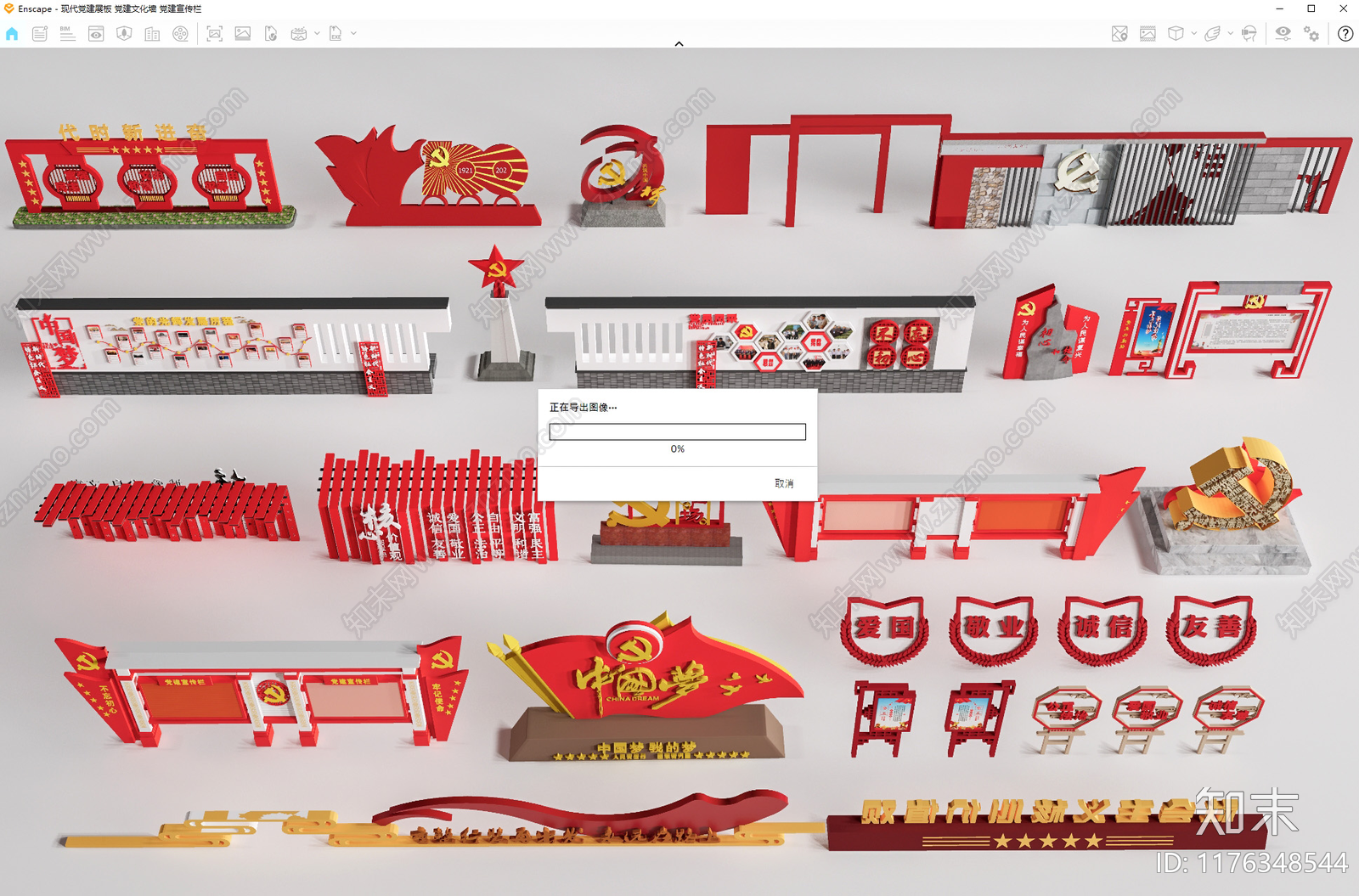Screen dimensions: 1359x896
Task: Minimize the Enscape window
Action: (x=1279, y=8)
